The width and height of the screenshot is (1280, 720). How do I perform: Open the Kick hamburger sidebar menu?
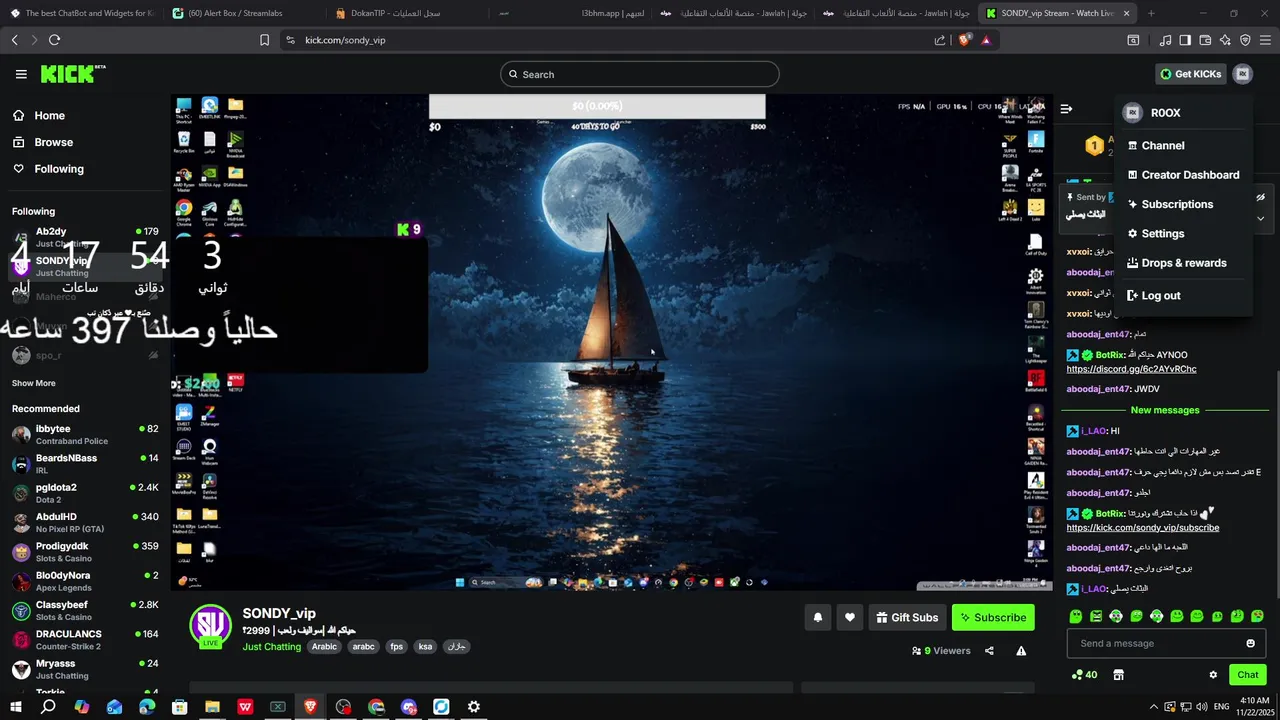tap(21, 74)
